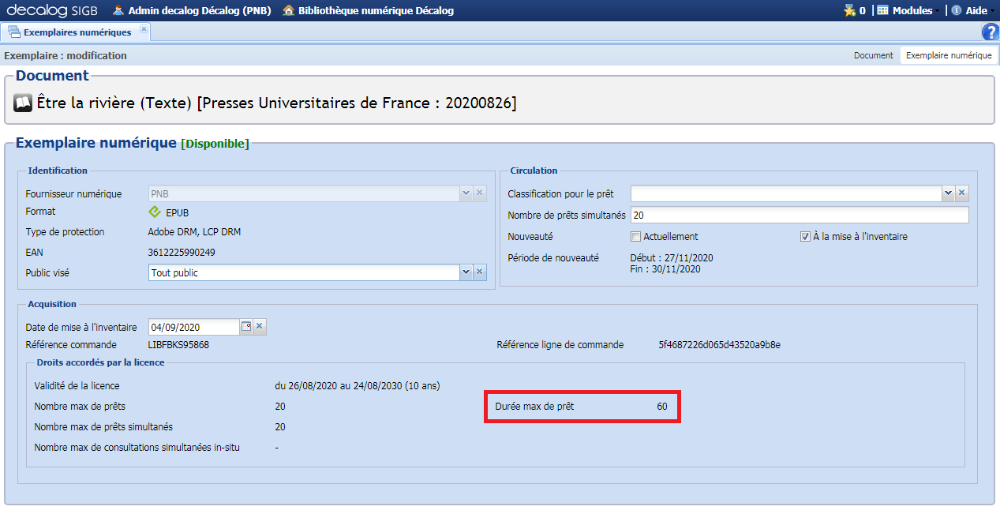Clear the Public visé selection
The height and width of the screenshot is (514, 1000).
(479, 272)
